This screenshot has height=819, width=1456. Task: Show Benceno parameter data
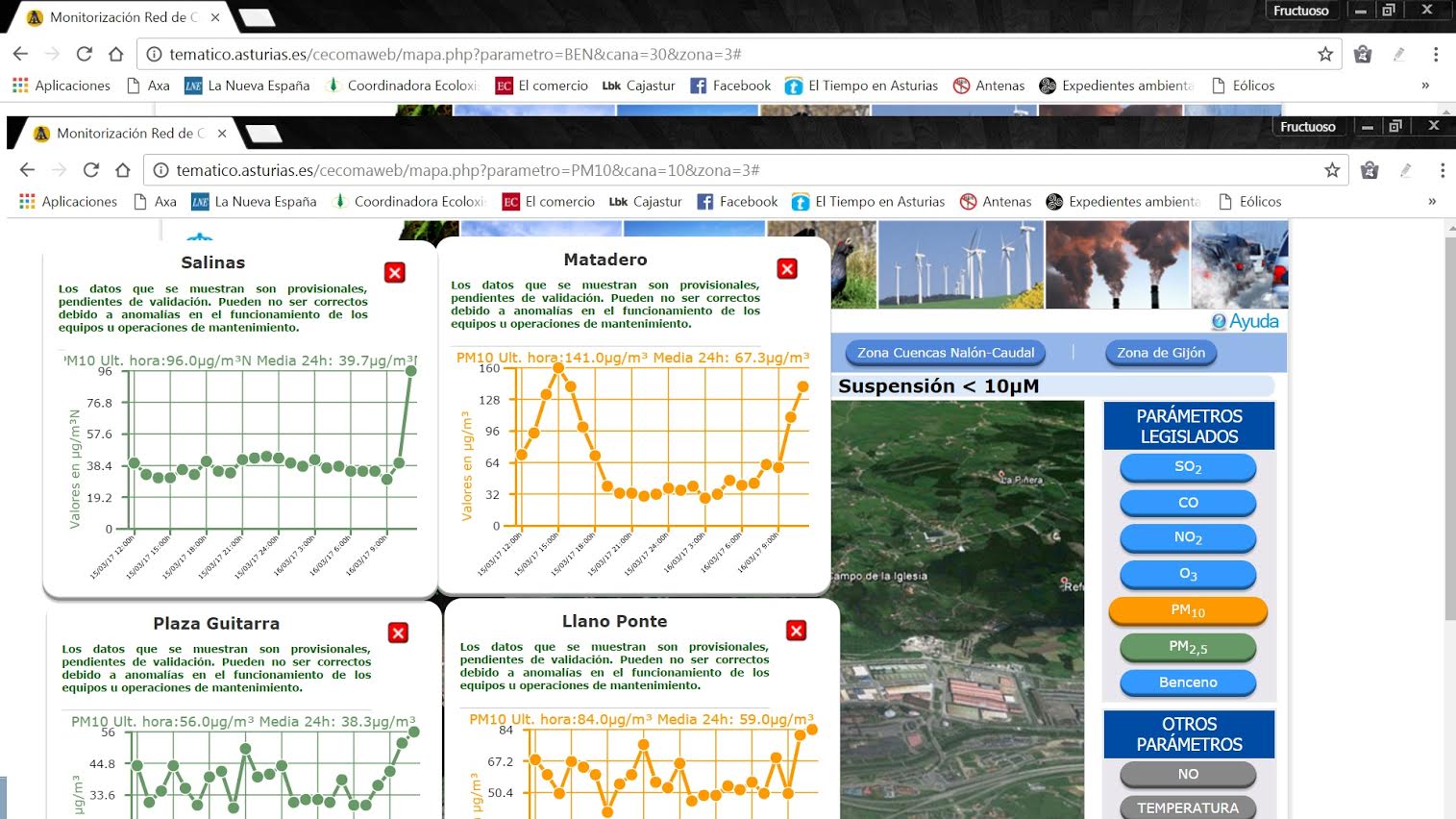tap(1188, 682)
